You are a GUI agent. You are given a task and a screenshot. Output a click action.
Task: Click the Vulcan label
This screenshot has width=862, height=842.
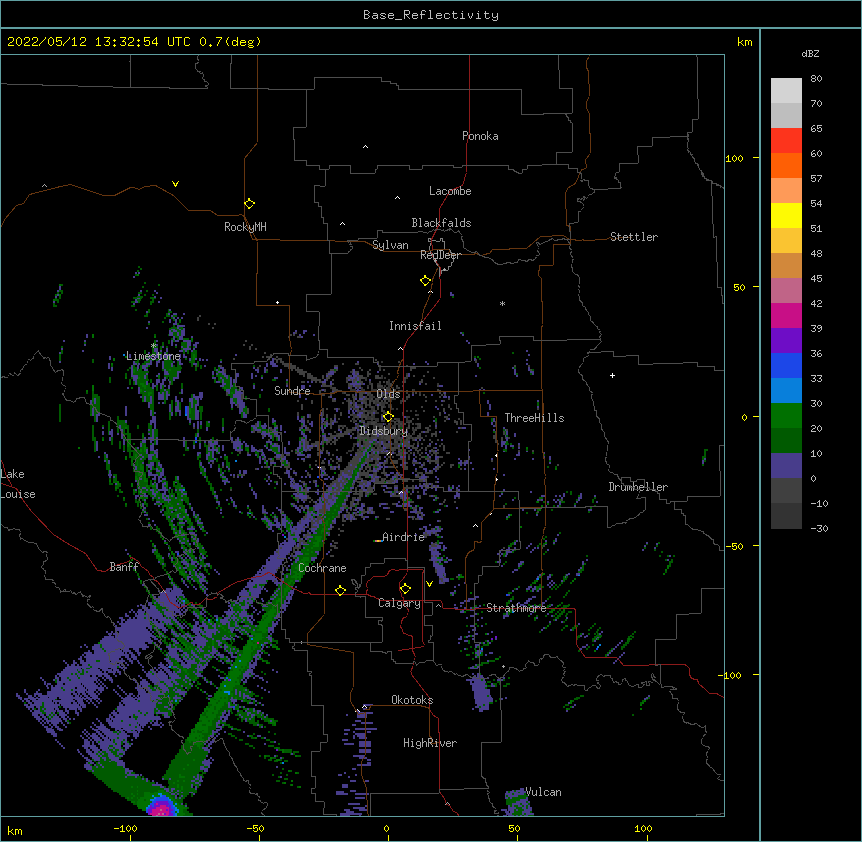[x=543, y=792]
